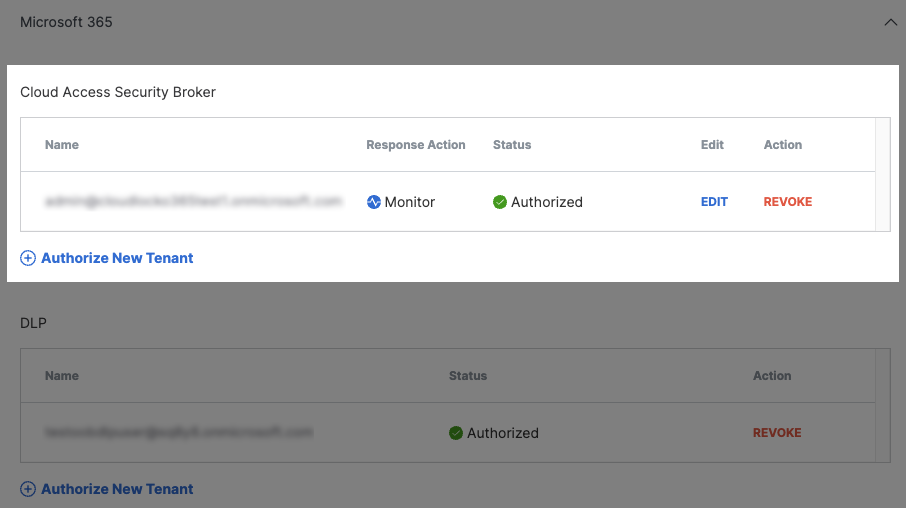Select the Authorized status in CASB table
This screenshot has height=508, width=906.
pos(547,202)
